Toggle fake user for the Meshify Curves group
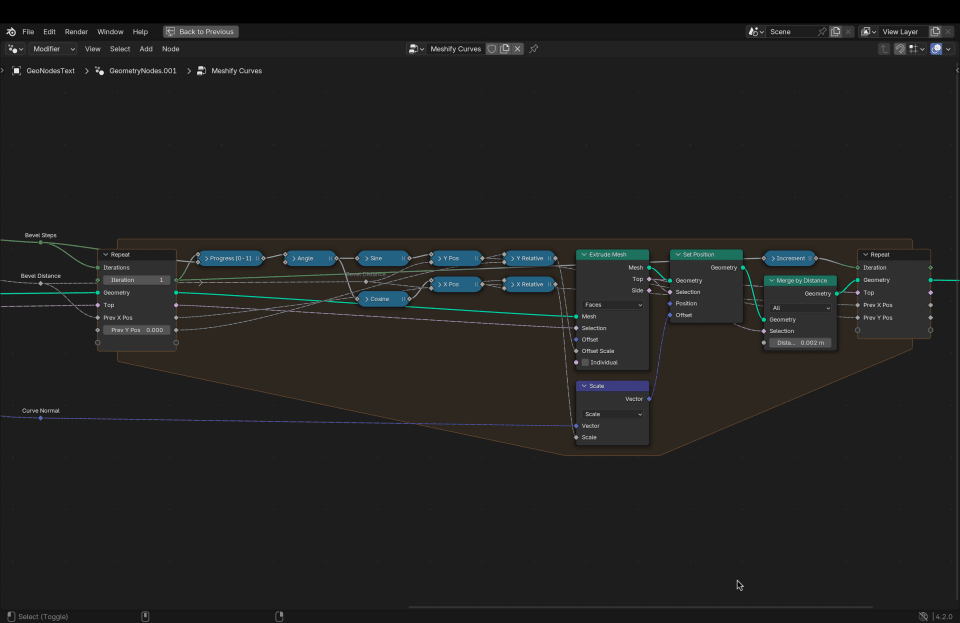The image size is (960, 623). tap(492, 48)
